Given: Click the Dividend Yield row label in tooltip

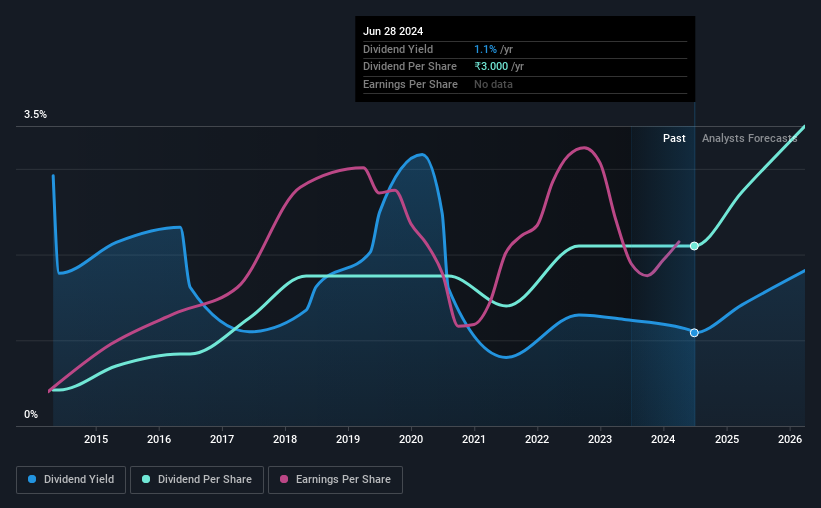Looking at the screenshot, I should pos(398,49).
